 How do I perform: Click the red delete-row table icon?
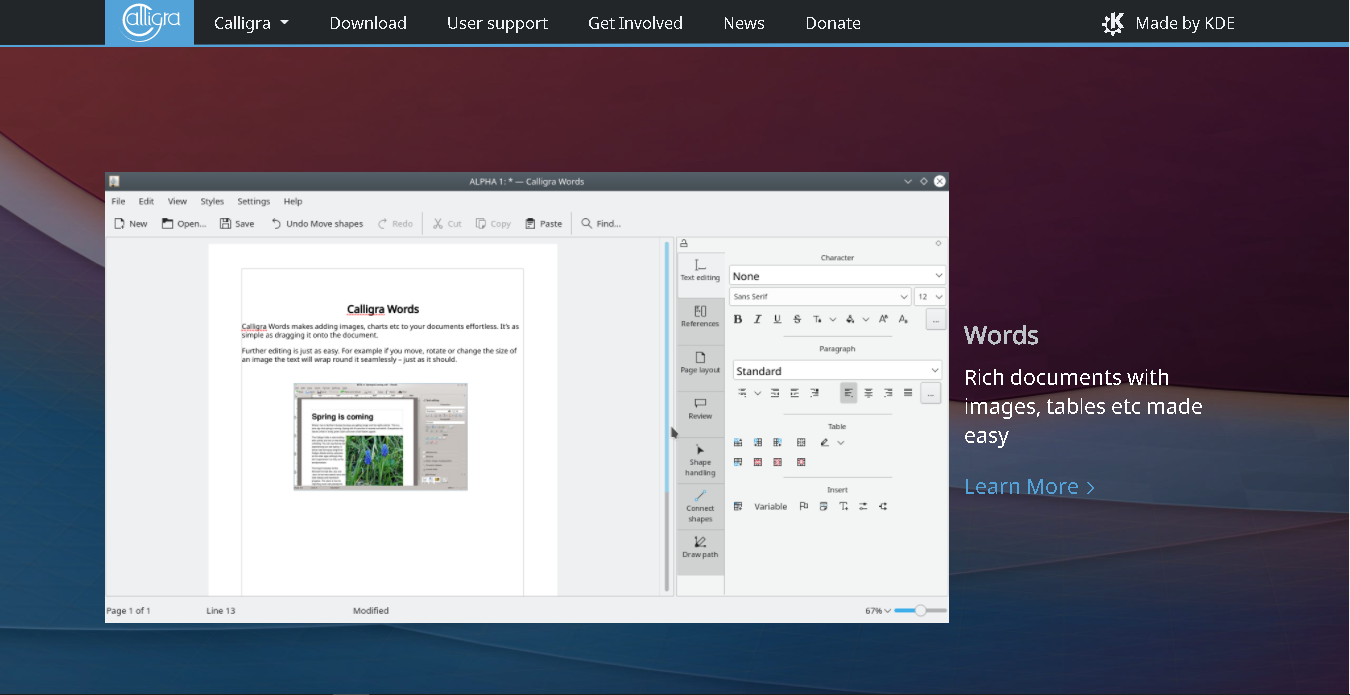point(758,462)
